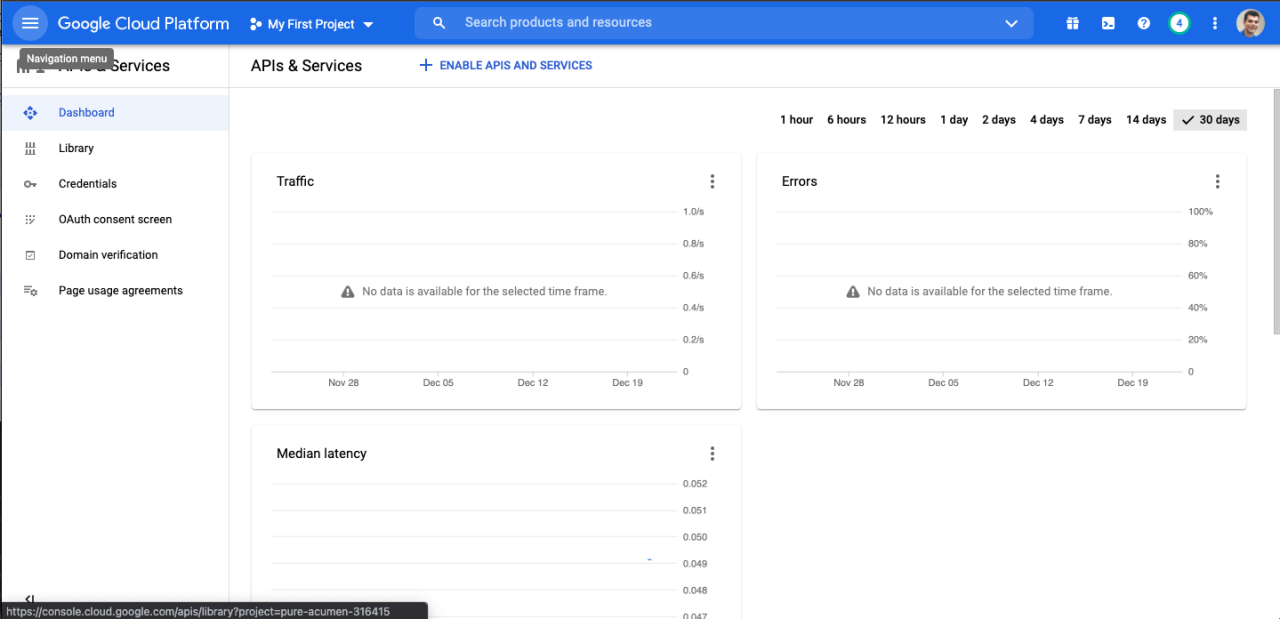The image size is (1280, 619).
Task: Click the Errors chart title
Action: point(799,181)
